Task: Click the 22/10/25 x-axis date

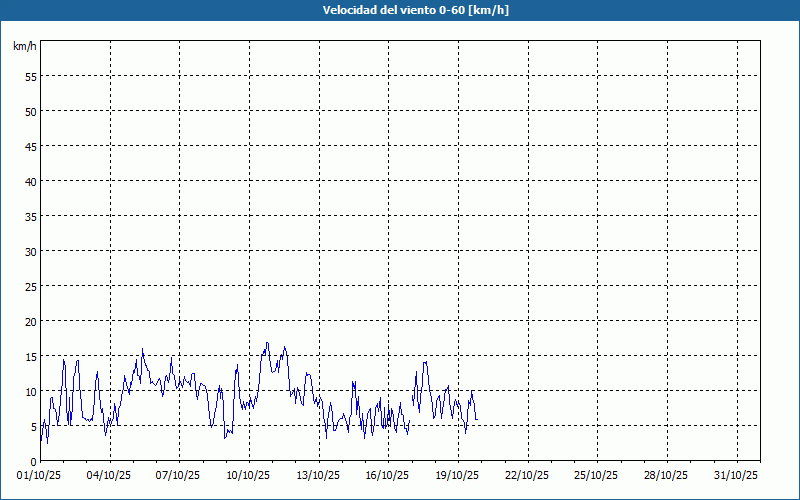Action: tap(528, 475)
